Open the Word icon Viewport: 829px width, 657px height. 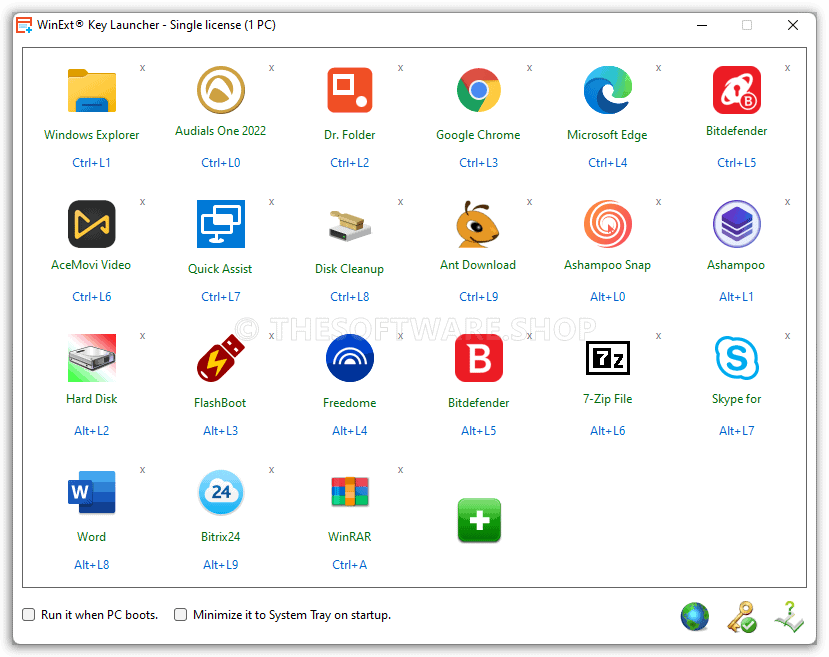(x=91, y=492)
